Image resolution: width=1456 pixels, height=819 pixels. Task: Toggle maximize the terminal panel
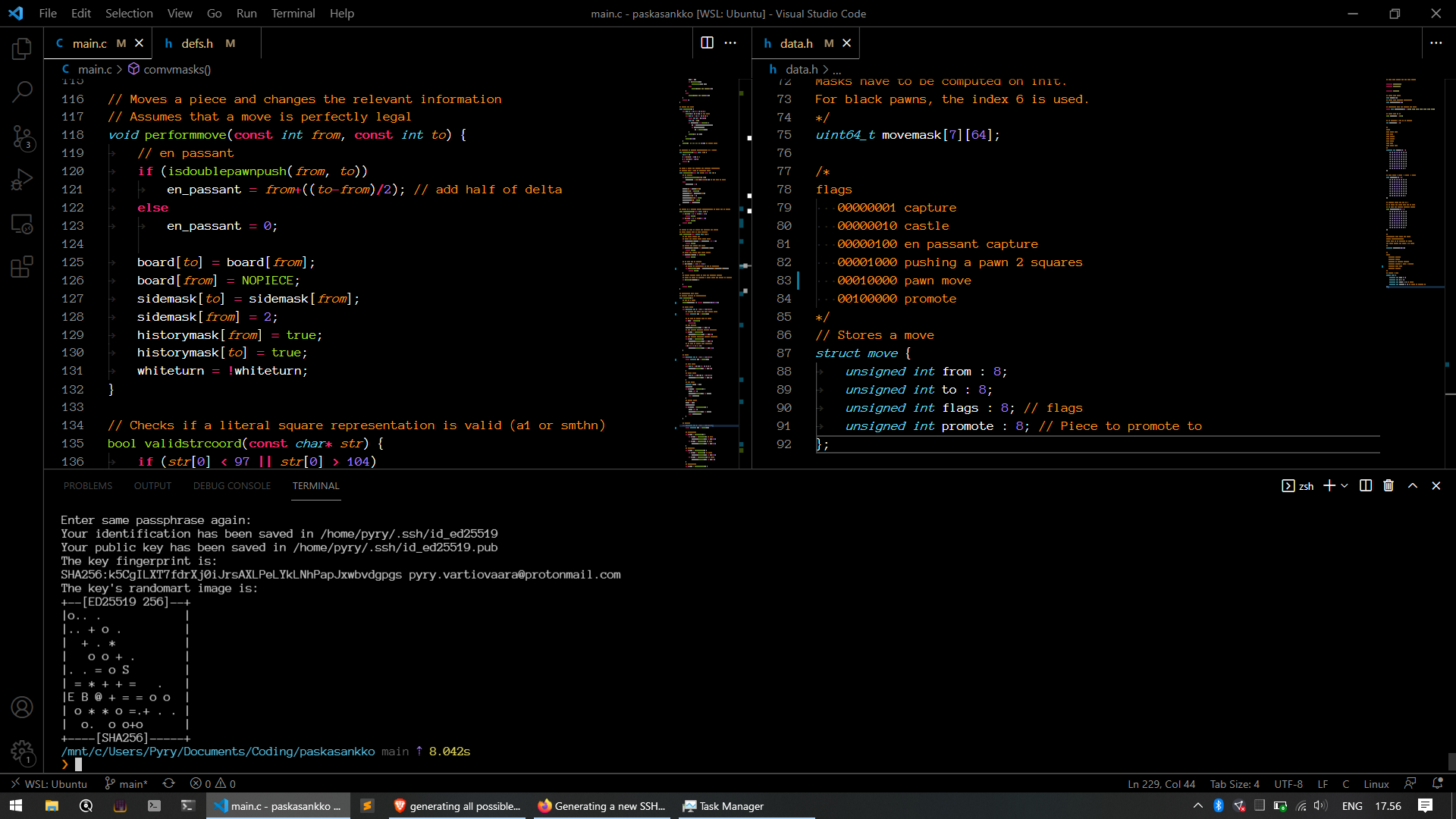1412,485
